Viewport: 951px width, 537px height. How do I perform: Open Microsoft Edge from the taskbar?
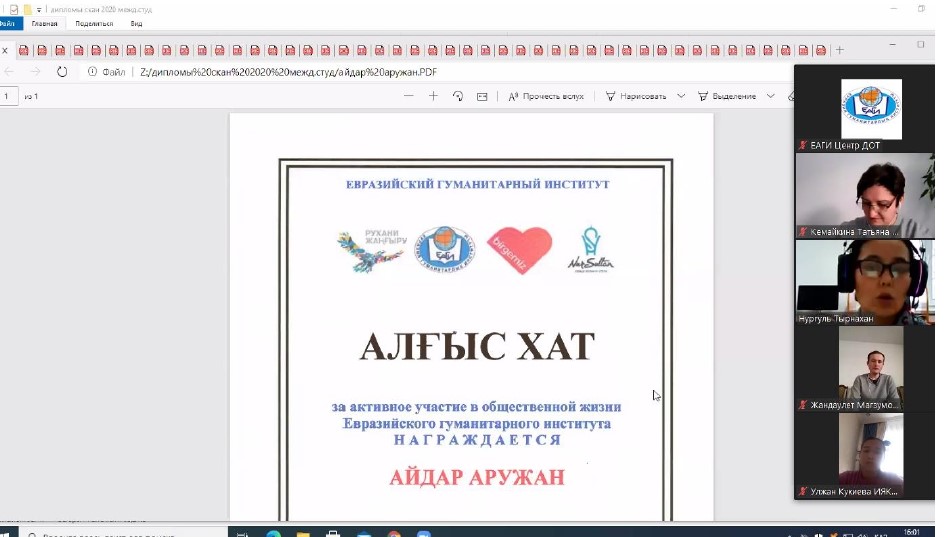(x=274, y=533)
